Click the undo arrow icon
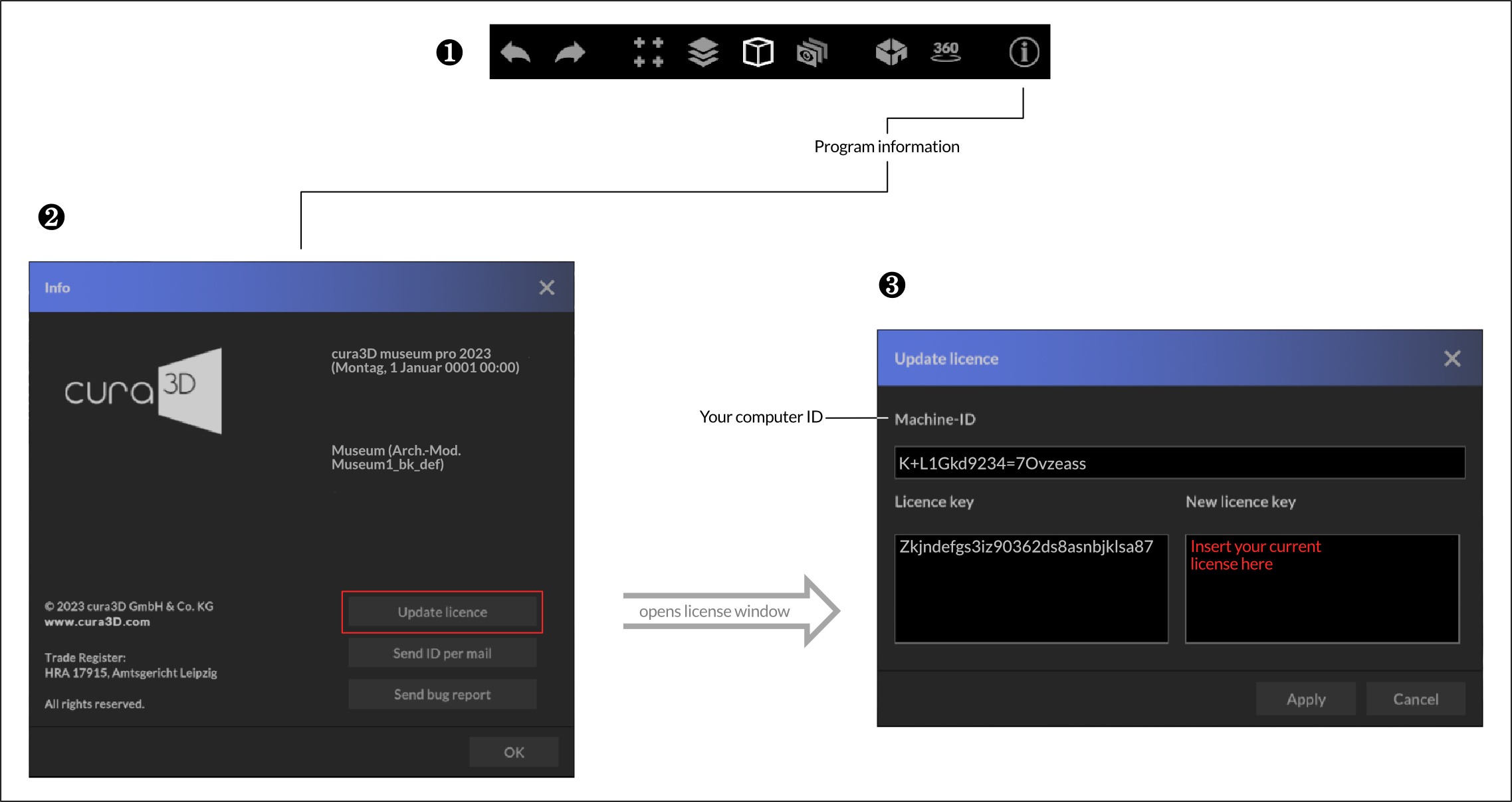The height and width of the screenshot is (802, 1512). pos(515,52)
